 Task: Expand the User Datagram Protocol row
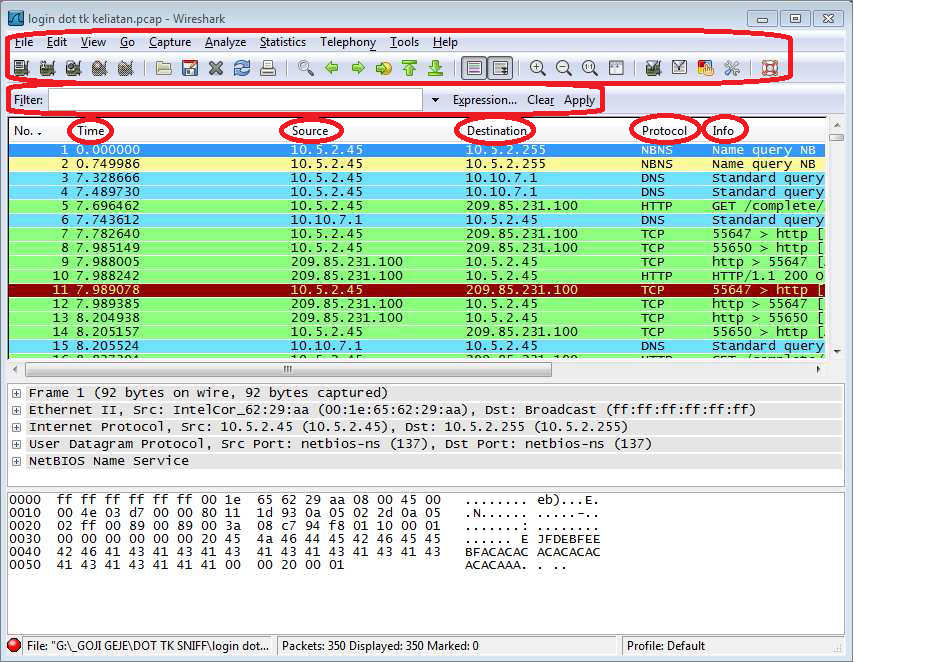16,444
